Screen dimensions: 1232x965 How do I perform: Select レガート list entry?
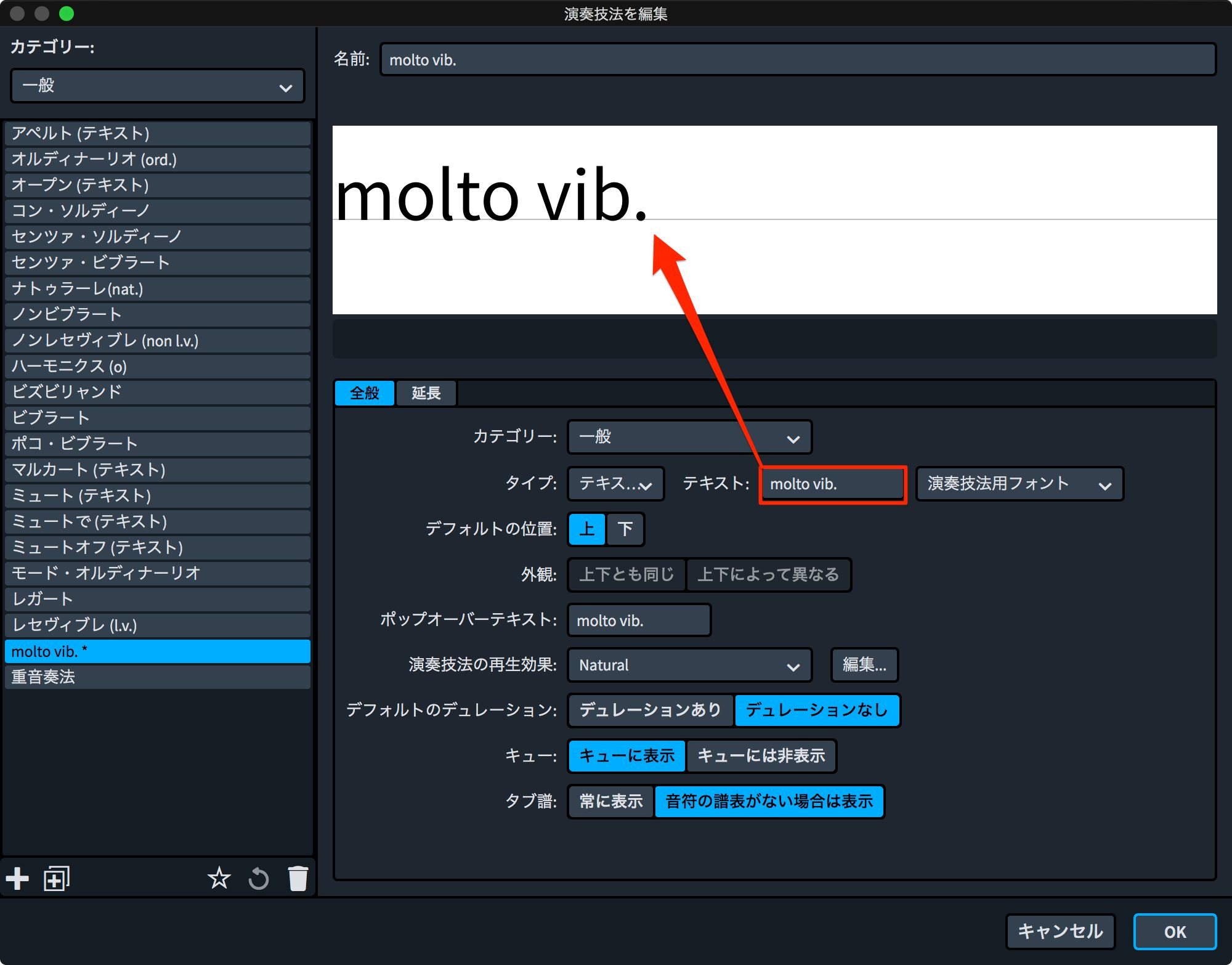[x=158, y=600]
